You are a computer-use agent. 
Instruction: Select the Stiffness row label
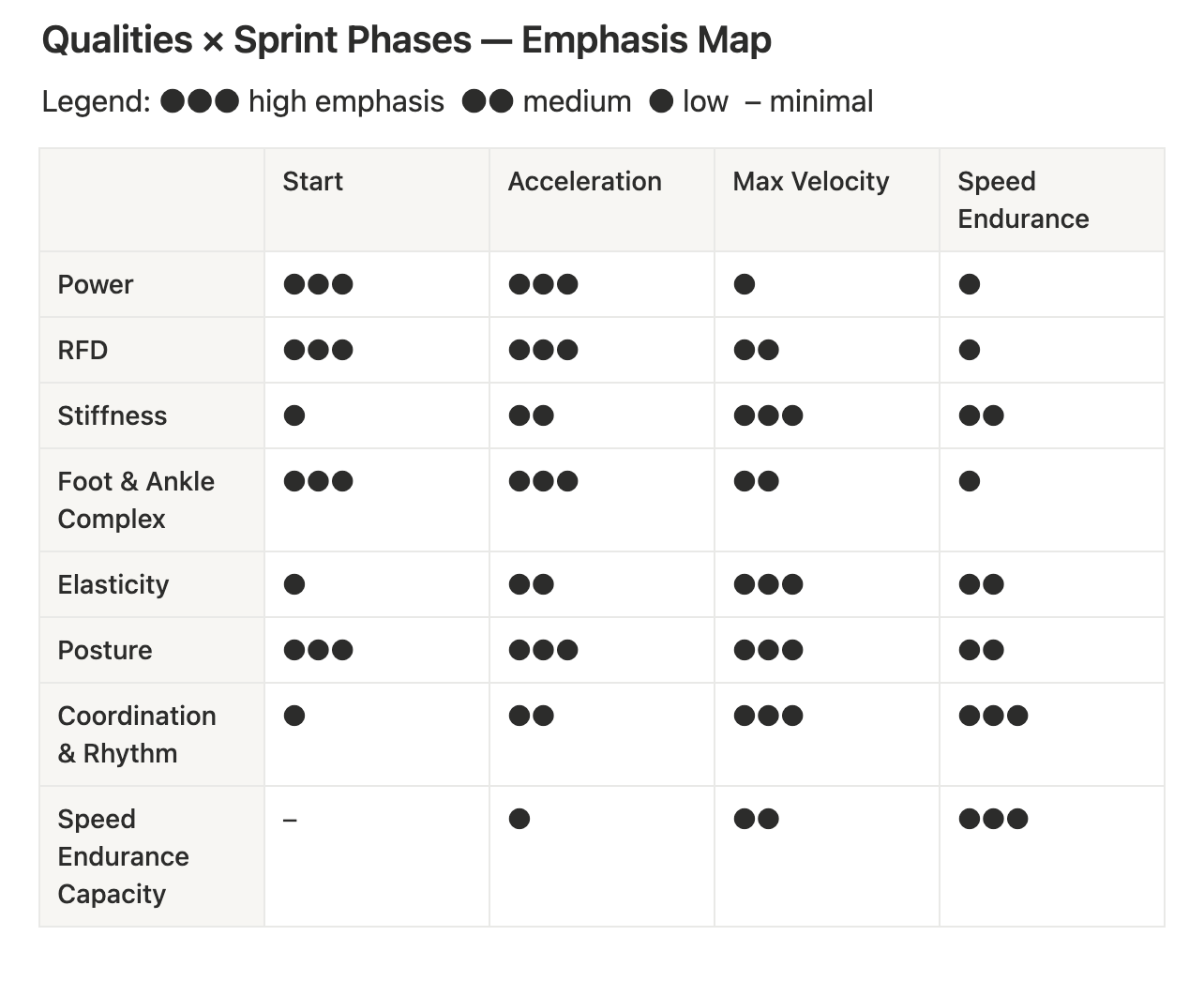(113, 415)
